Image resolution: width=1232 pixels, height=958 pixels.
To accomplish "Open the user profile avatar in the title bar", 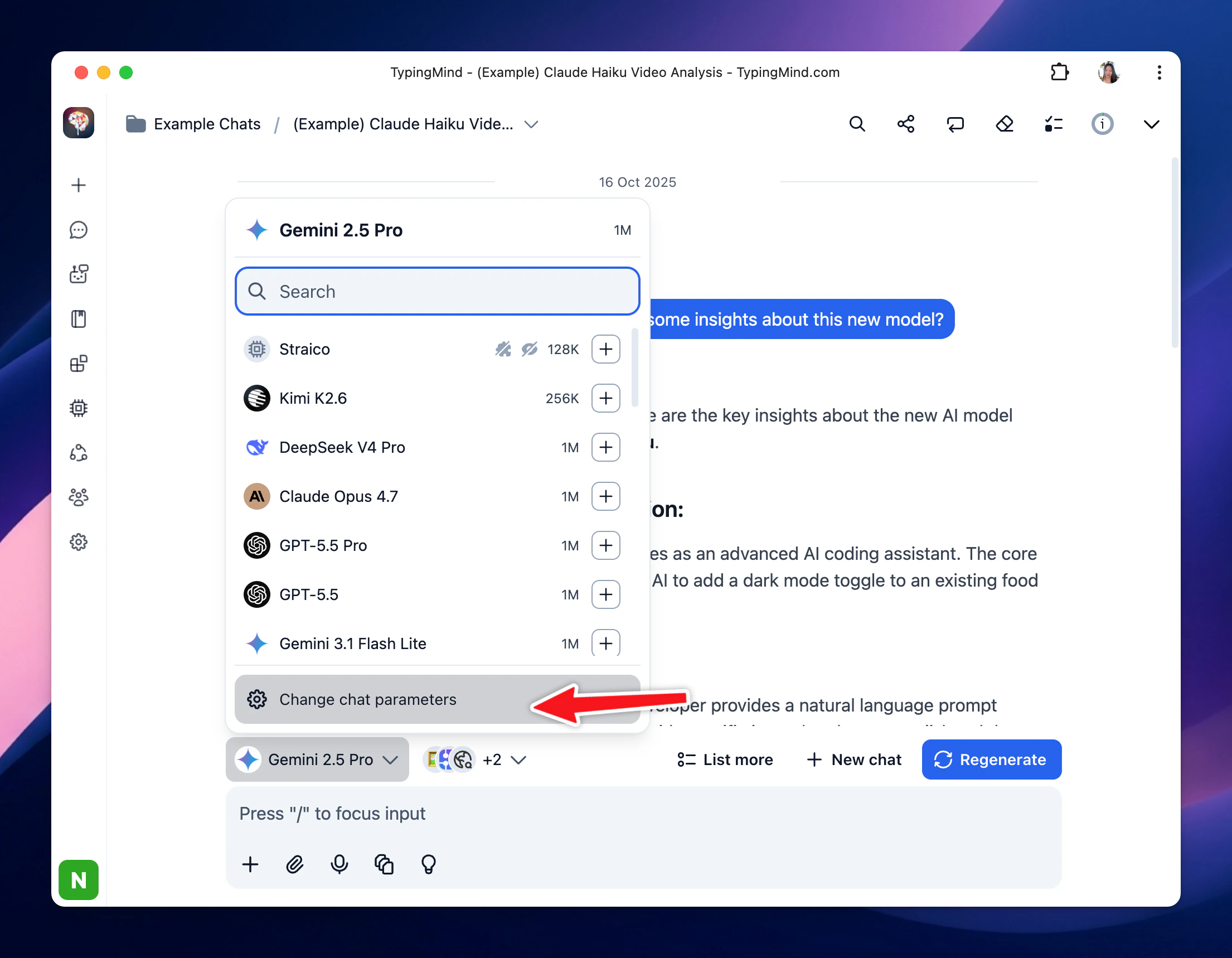I will [x=1109, y=72].
